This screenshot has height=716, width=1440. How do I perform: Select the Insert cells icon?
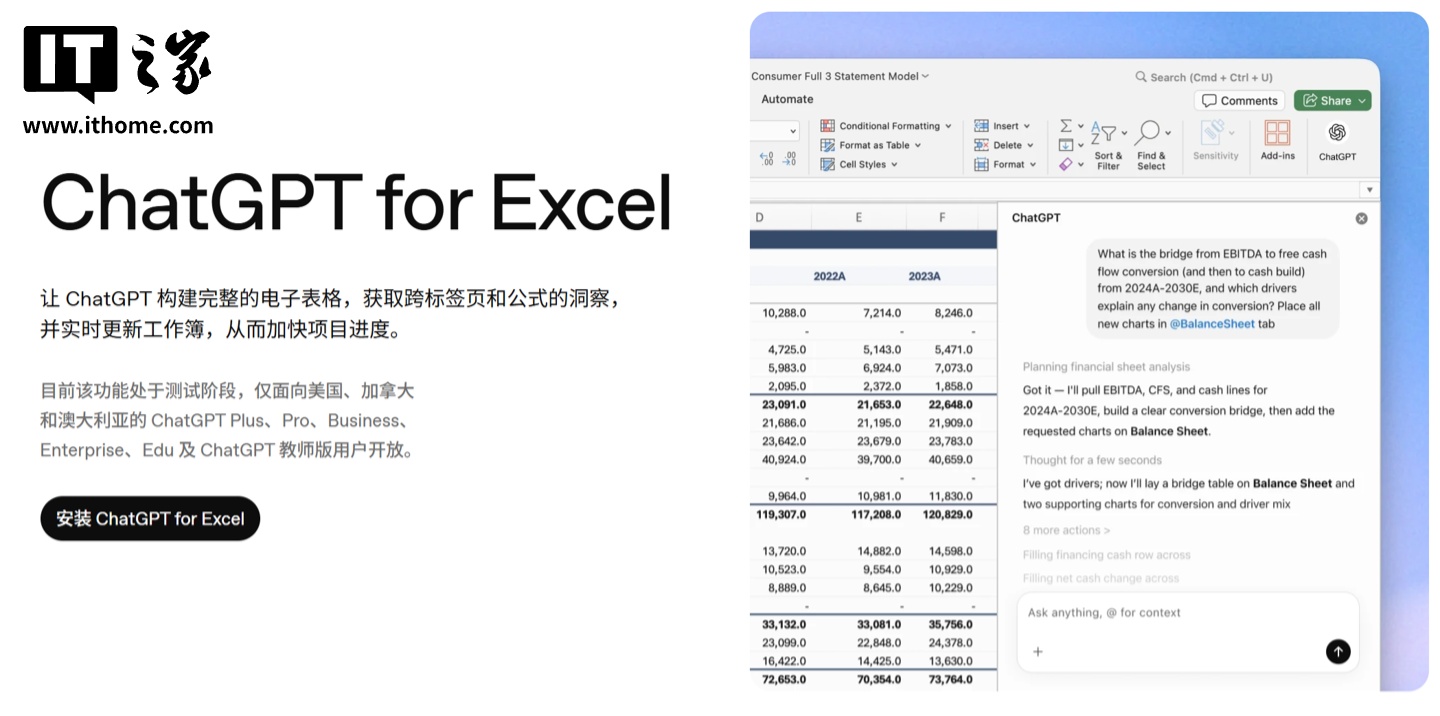[980, 125]
